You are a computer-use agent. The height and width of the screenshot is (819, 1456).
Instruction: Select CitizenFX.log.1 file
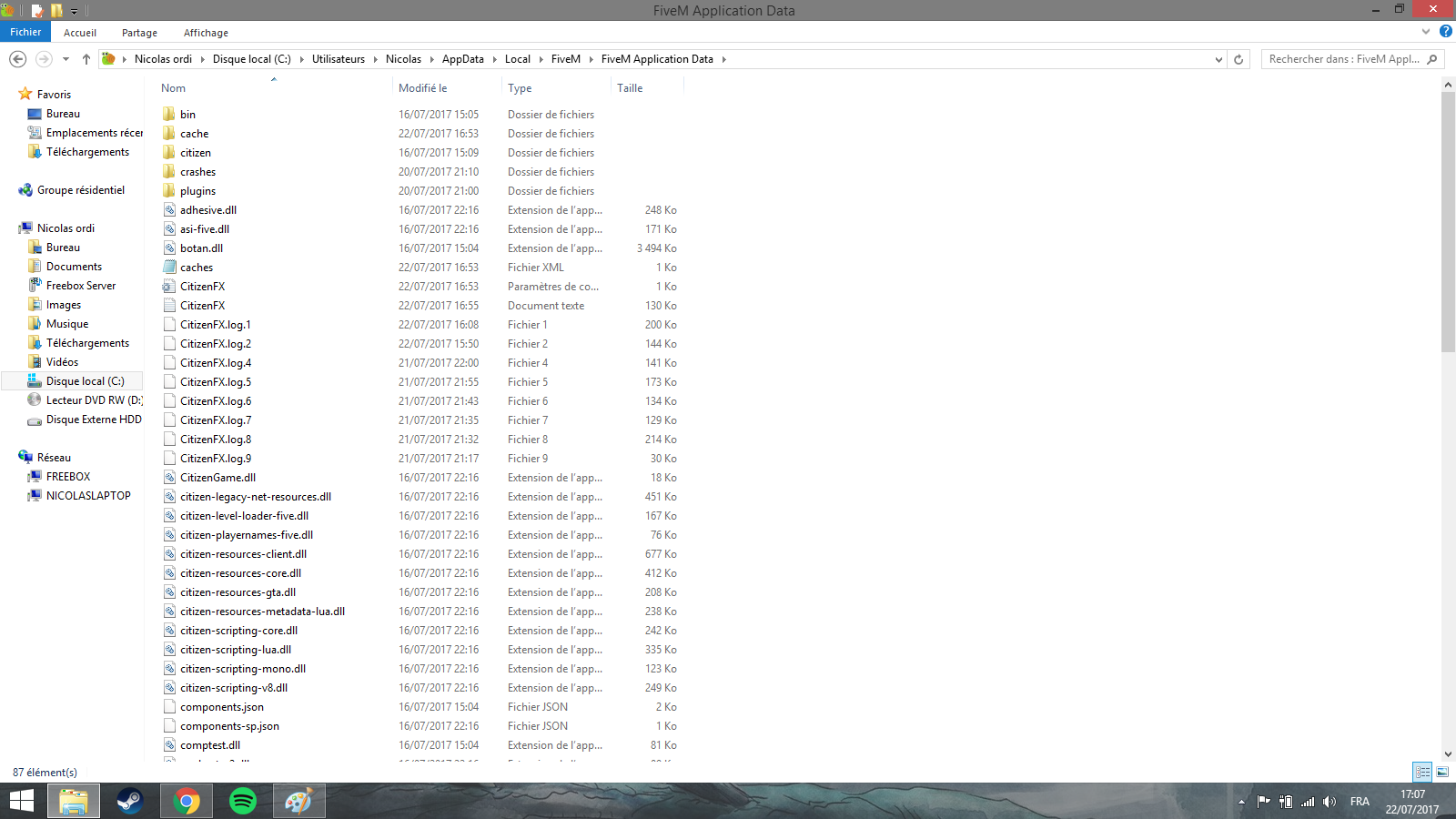coord(216,325)
